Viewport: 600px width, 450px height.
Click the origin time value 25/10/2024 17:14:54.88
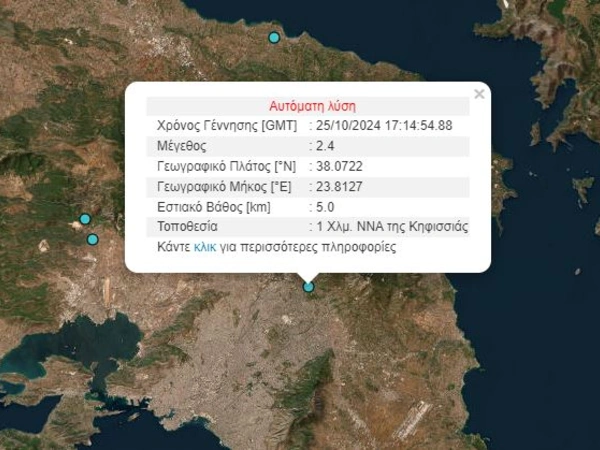click(385, 126)
